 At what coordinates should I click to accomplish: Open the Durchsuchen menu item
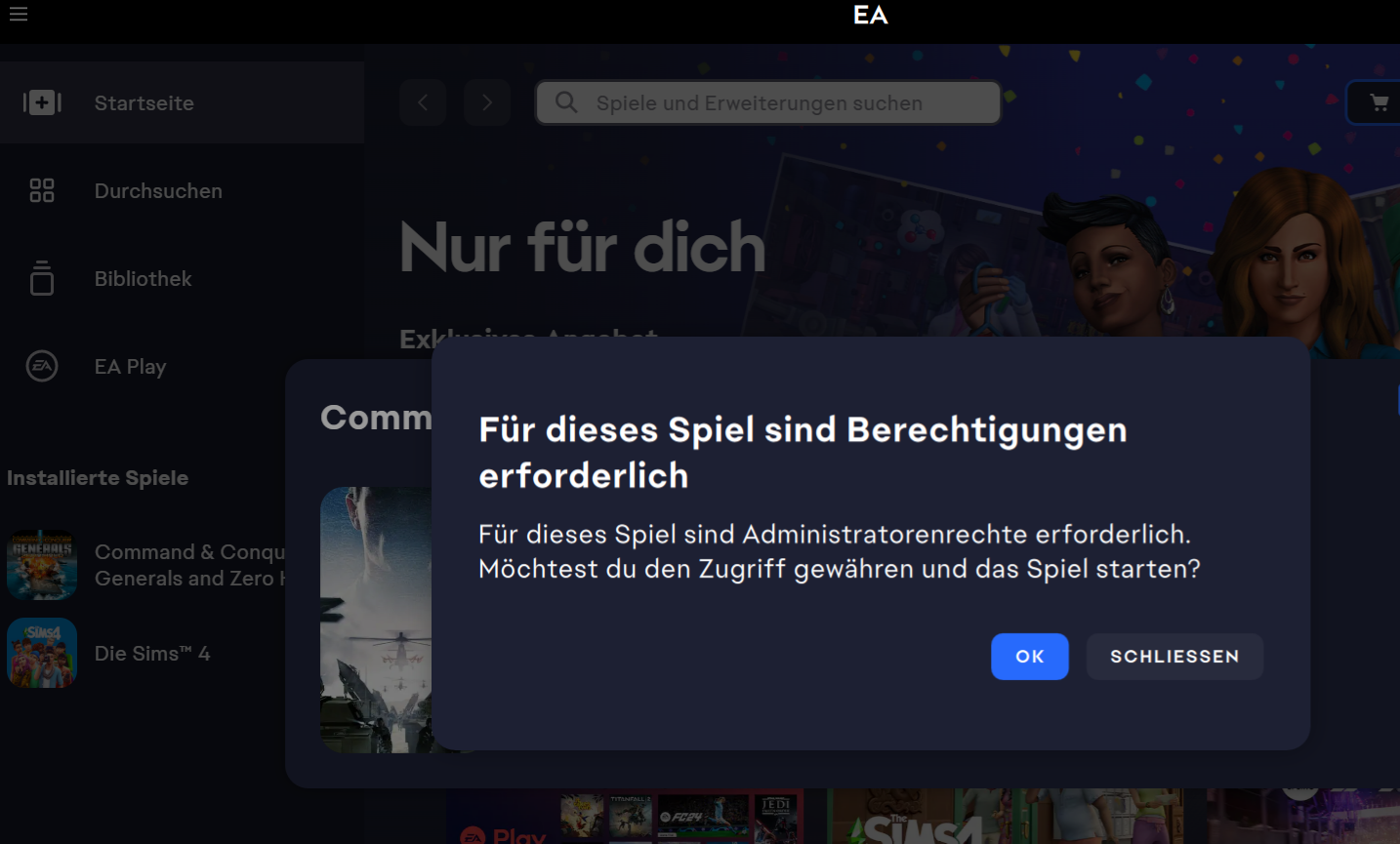pos(158,191)
